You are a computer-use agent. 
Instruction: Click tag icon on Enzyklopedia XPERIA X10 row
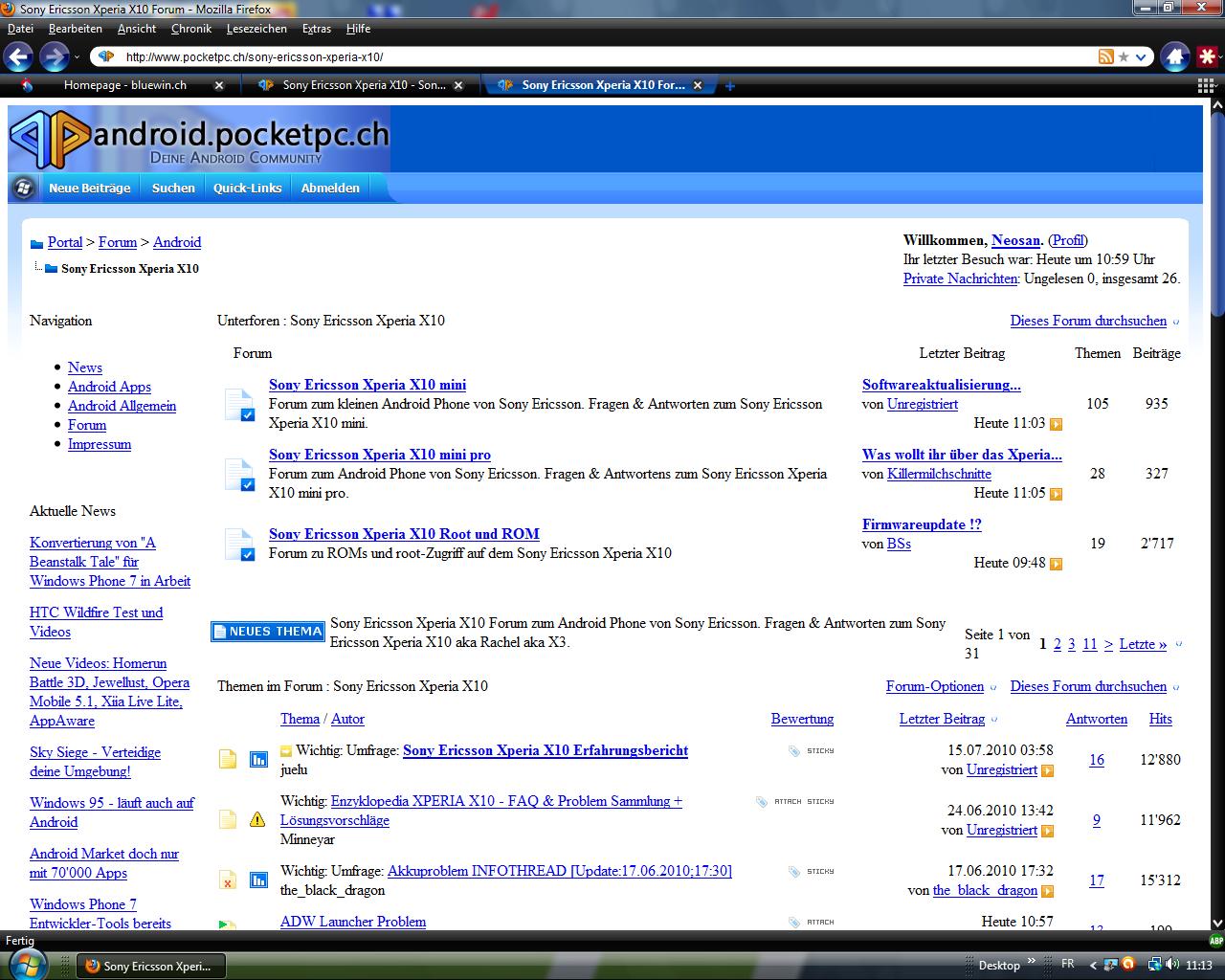coord(762,802)
